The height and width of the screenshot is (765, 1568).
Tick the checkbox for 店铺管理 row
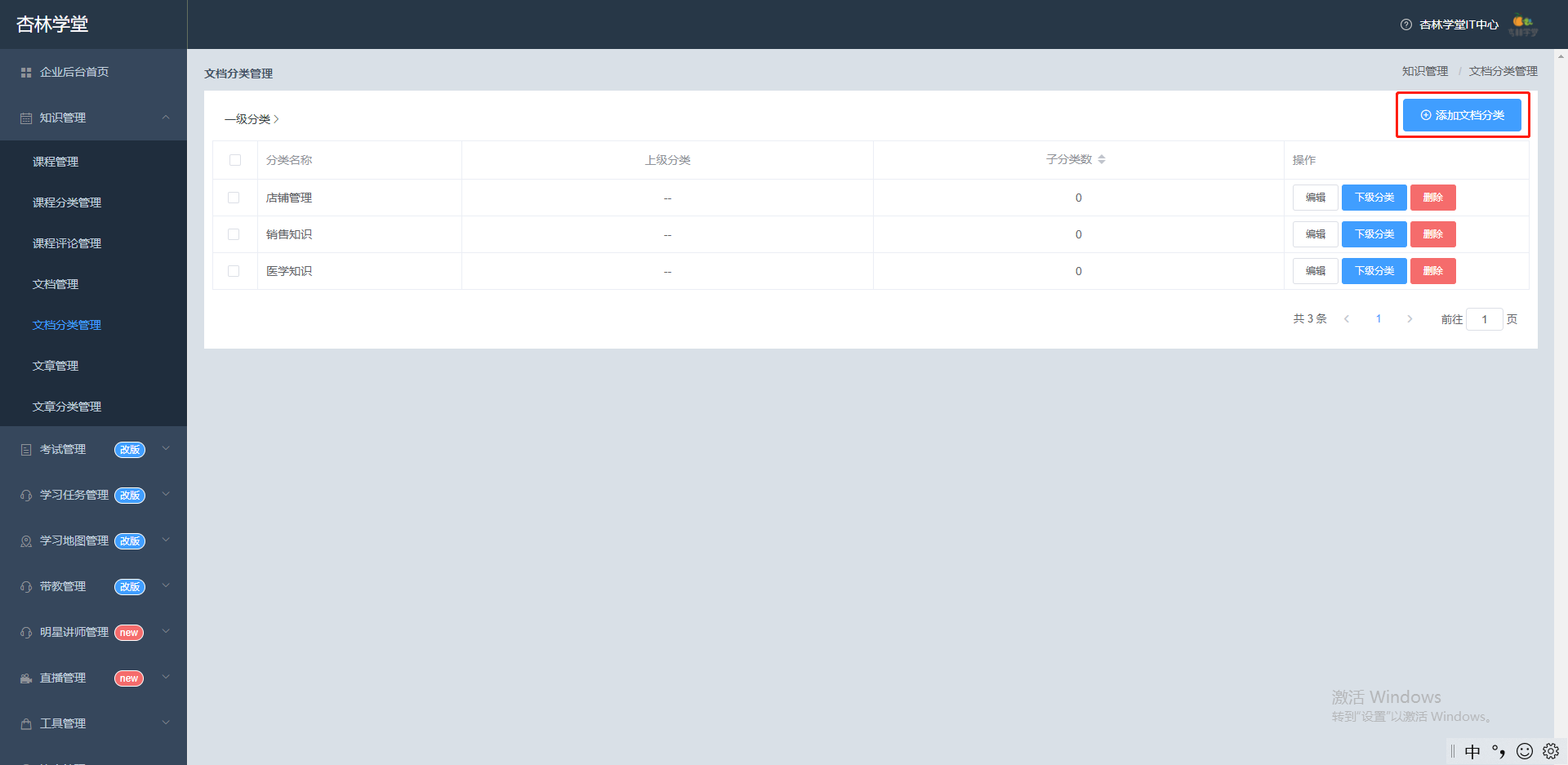point(234,198)
